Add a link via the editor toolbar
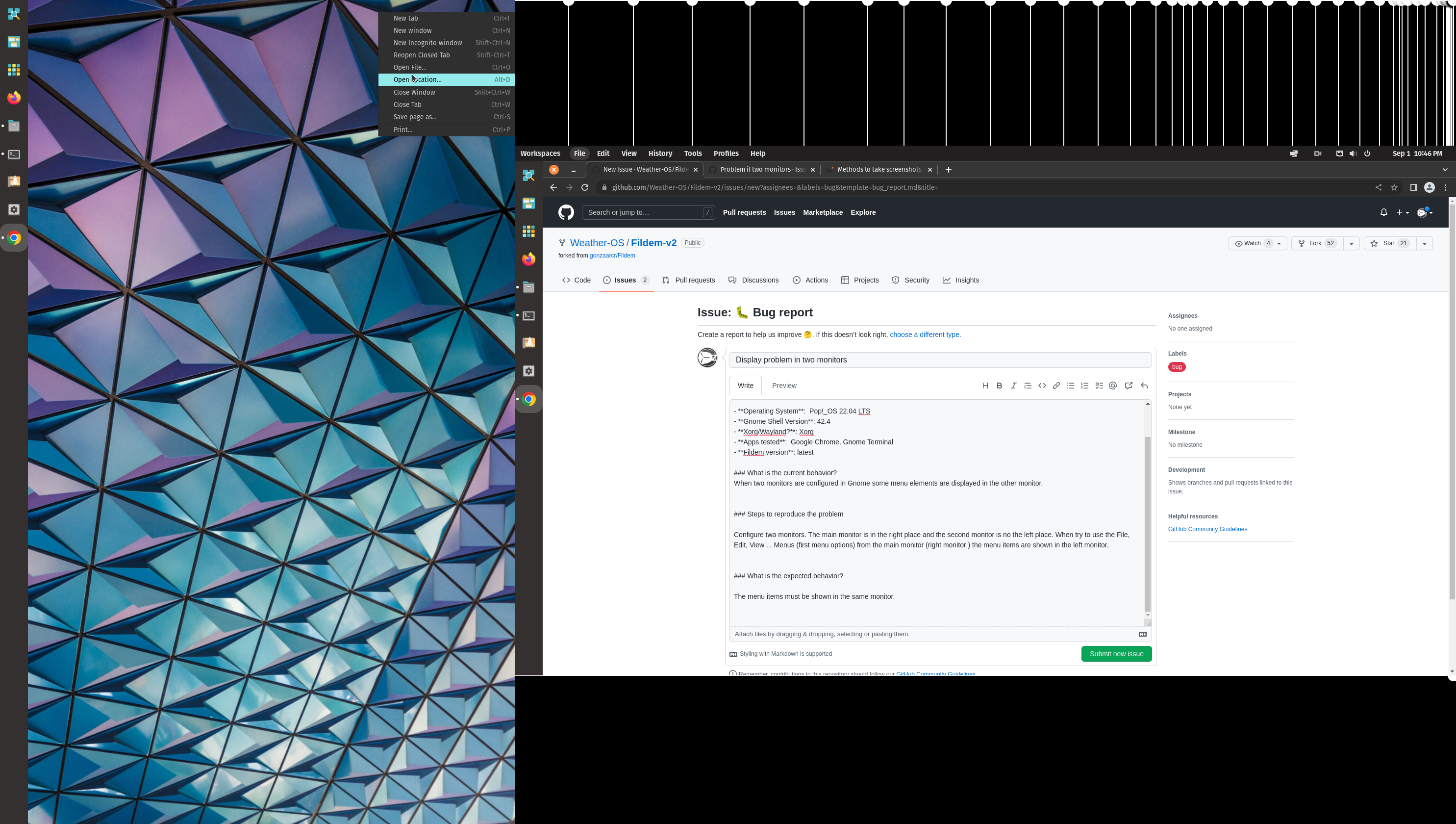 (x=1056, y=386)
